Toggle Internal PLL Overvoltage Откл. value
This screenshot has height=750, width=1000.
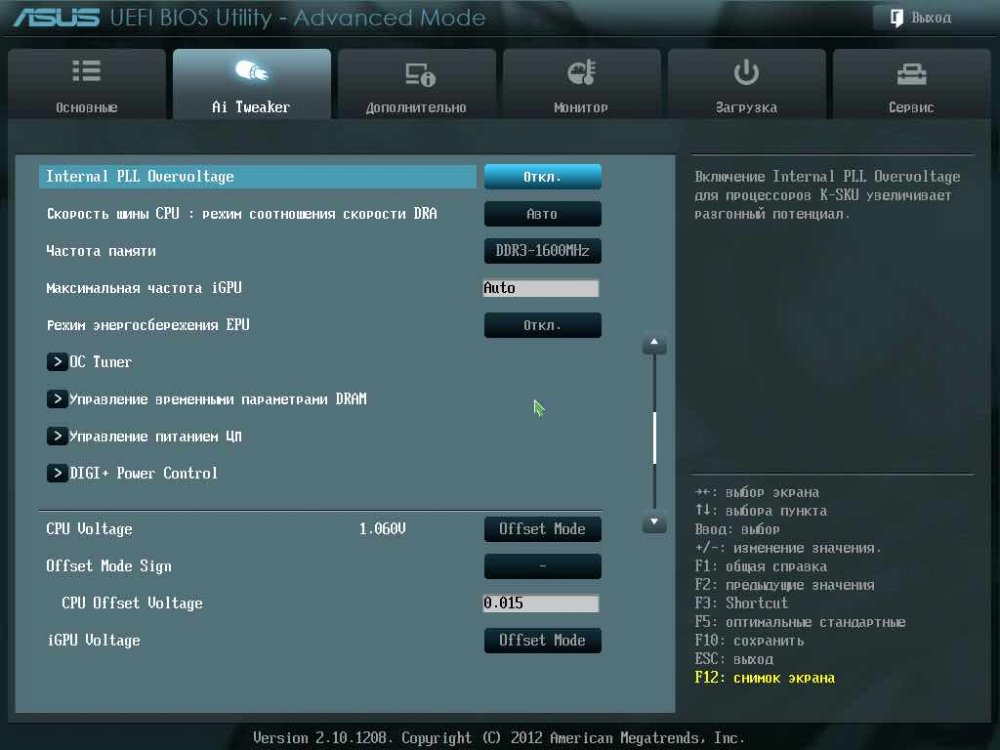point(542,177)
